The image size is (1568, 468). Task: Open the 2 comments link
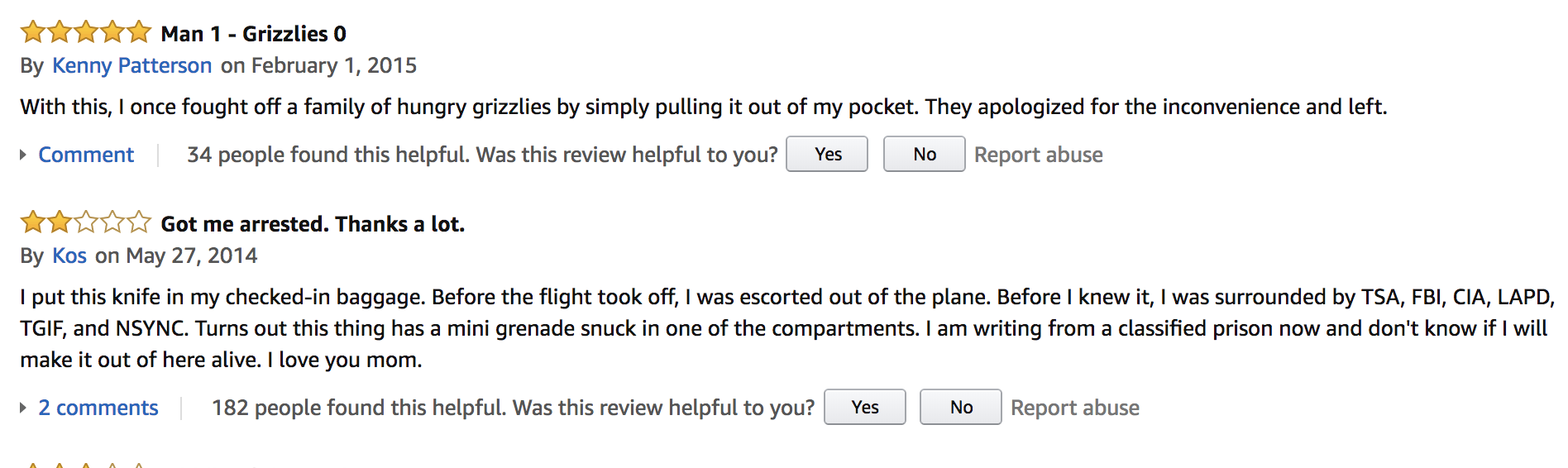[x=98, y=408]
